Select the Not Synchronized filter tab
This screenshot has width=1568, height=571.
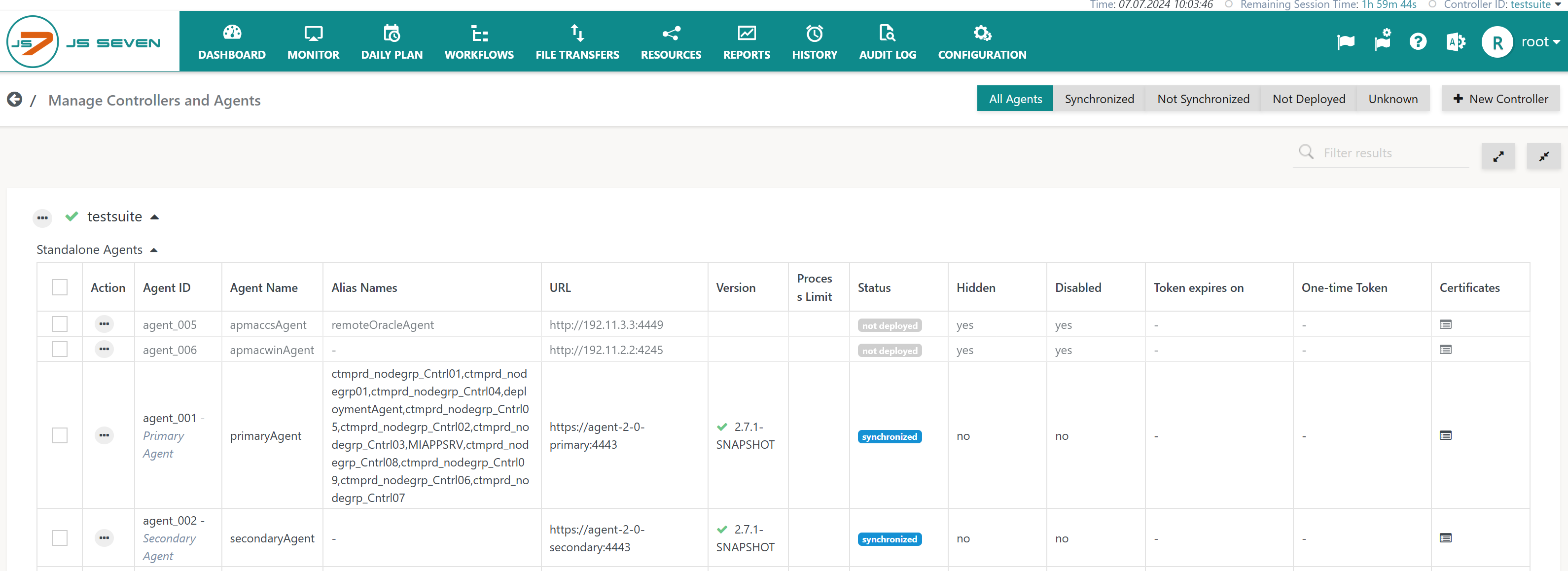[1203, 99]
